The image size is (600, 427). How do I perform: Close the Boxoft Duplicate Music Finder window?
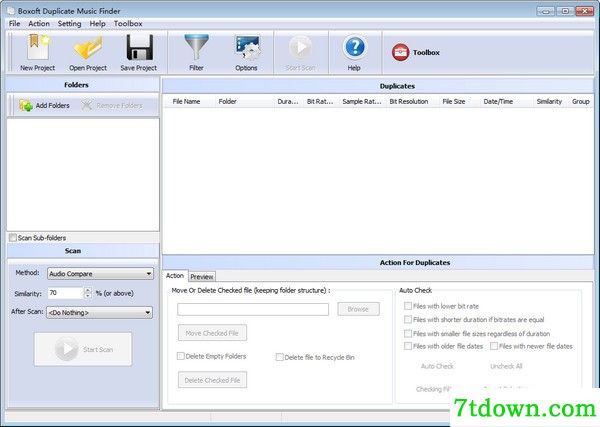pyautogui.click(x=584, y=11)
